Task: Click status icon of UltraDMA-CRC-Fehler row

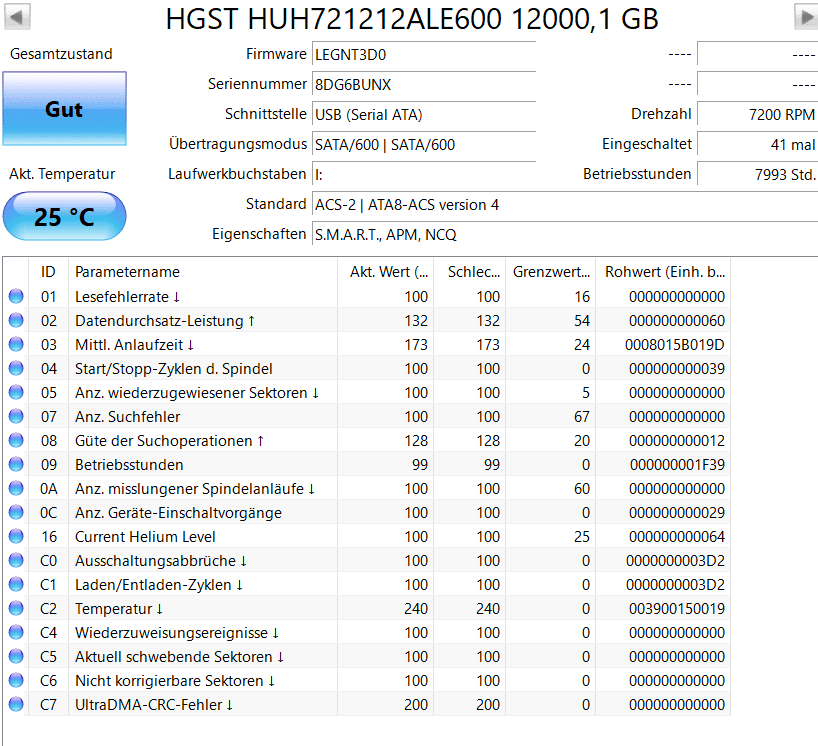Action: pos(16,704)
